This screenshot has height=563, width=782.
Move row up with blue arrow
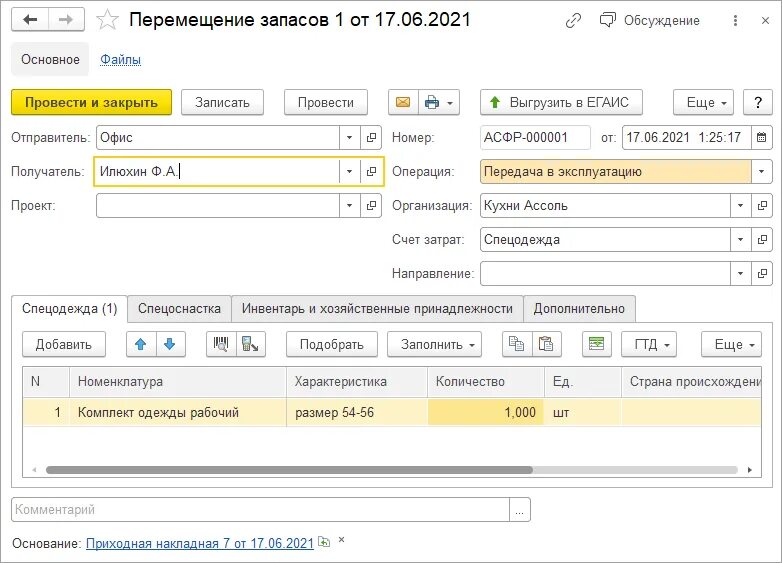pos(141,344)
